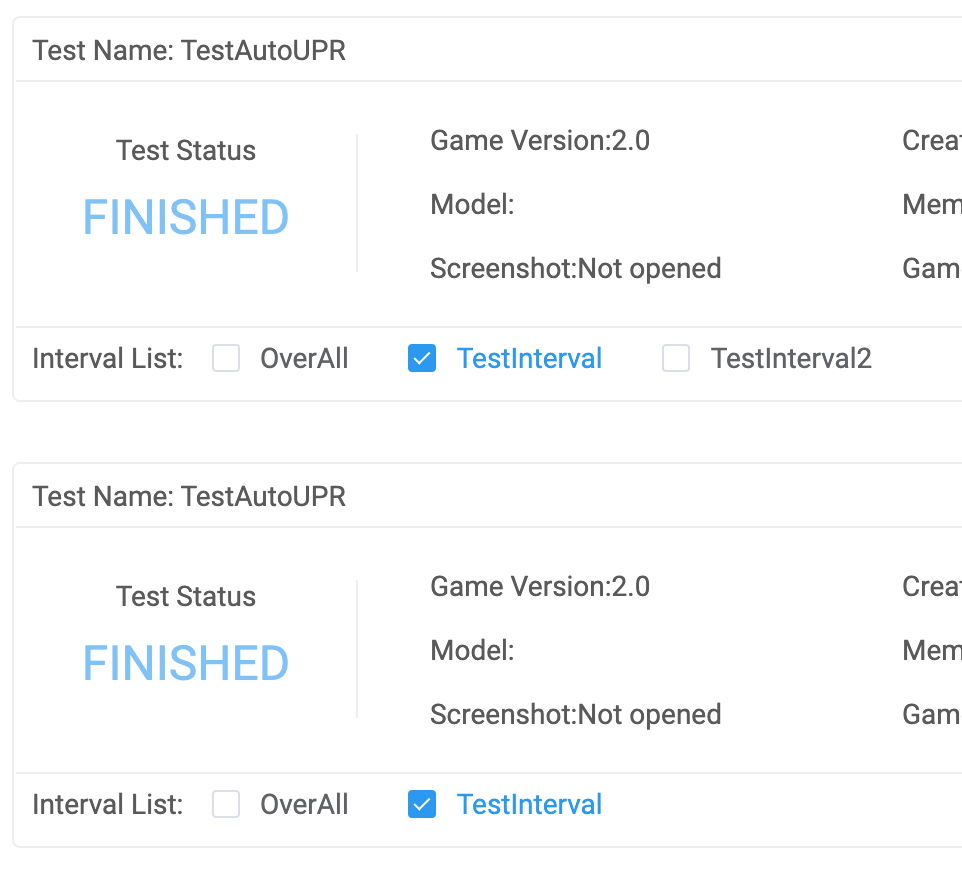Select first card's Test Name: TestAutoUPR header
962x876 pixels.
pos(189,51)
